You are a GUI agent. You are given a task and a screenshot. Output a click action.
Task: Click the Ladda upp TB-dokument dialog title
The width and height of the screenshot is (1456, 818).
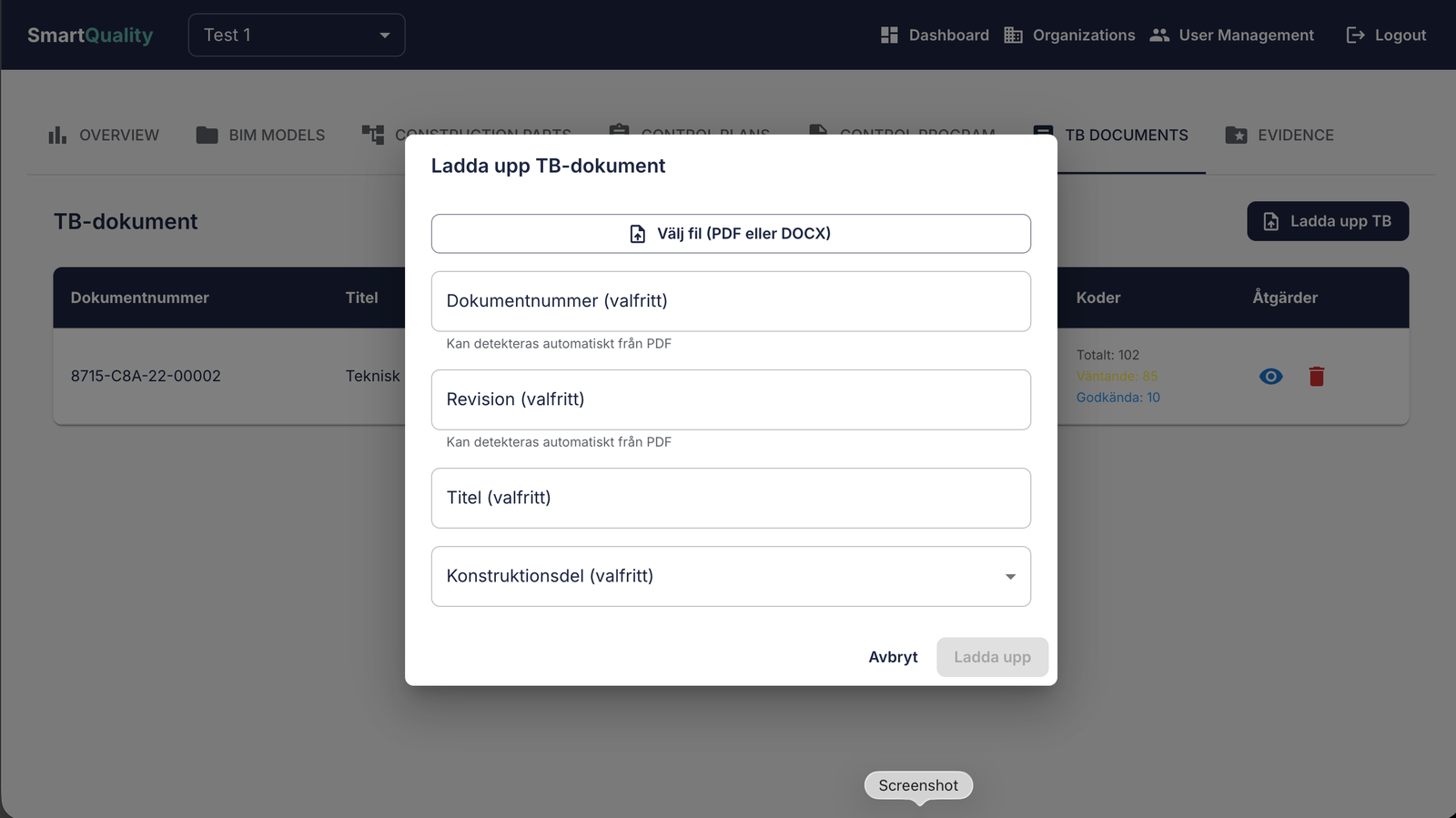tap(548, 166)
